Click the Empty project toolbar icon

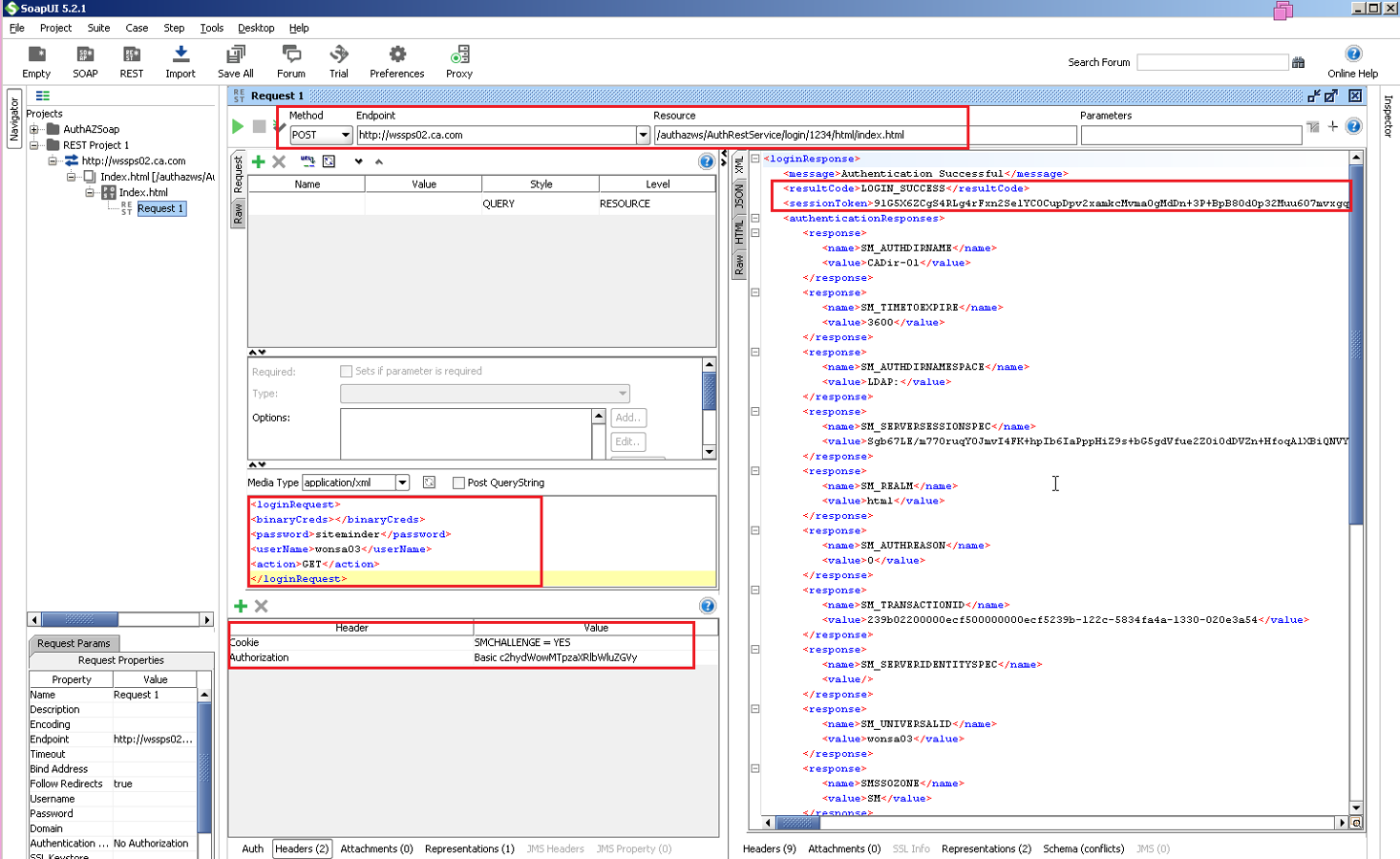[x=36, y=61]
